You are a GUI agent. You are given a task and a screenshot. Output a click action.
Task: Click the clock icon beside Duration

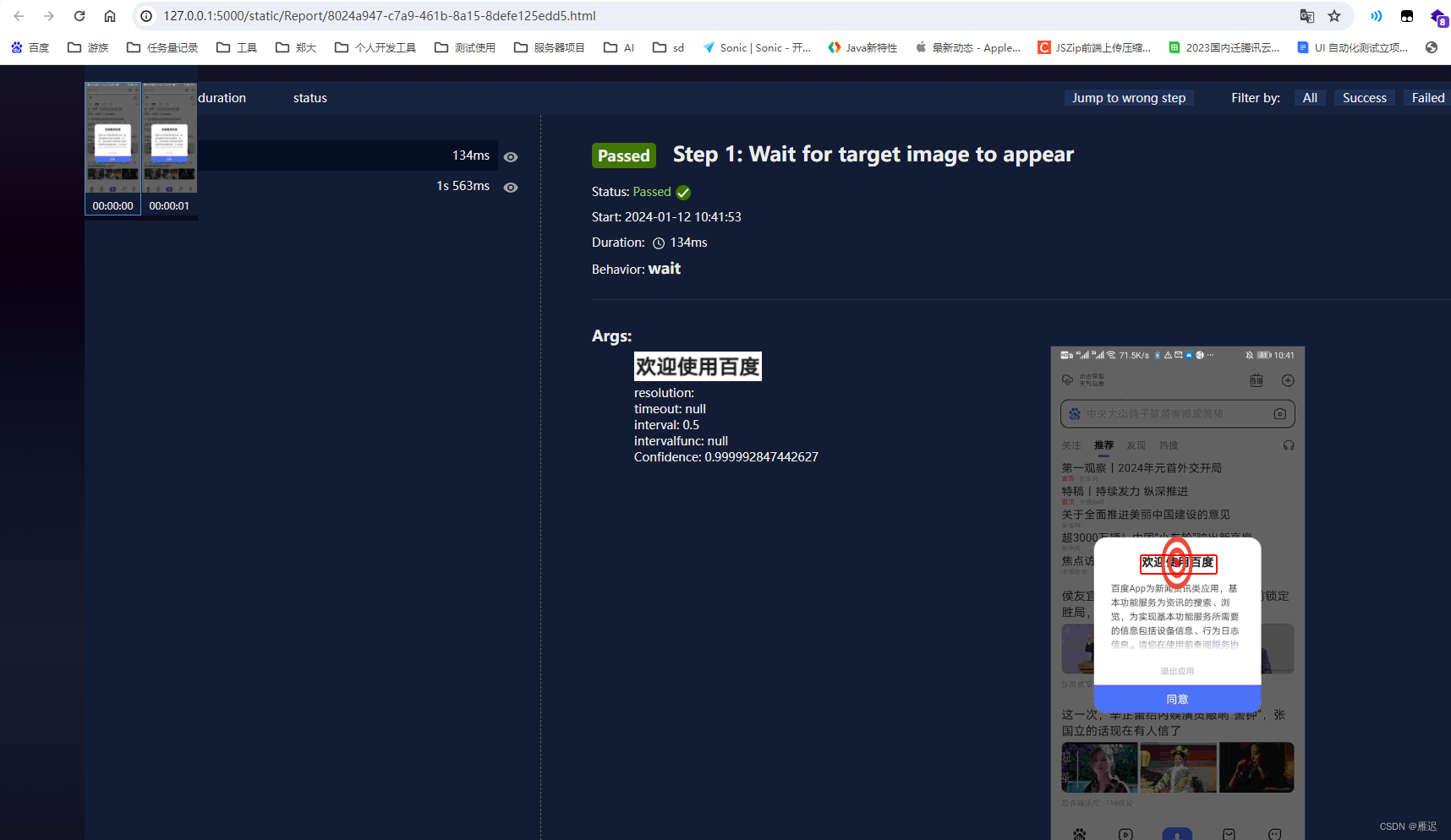click(659, 243)
